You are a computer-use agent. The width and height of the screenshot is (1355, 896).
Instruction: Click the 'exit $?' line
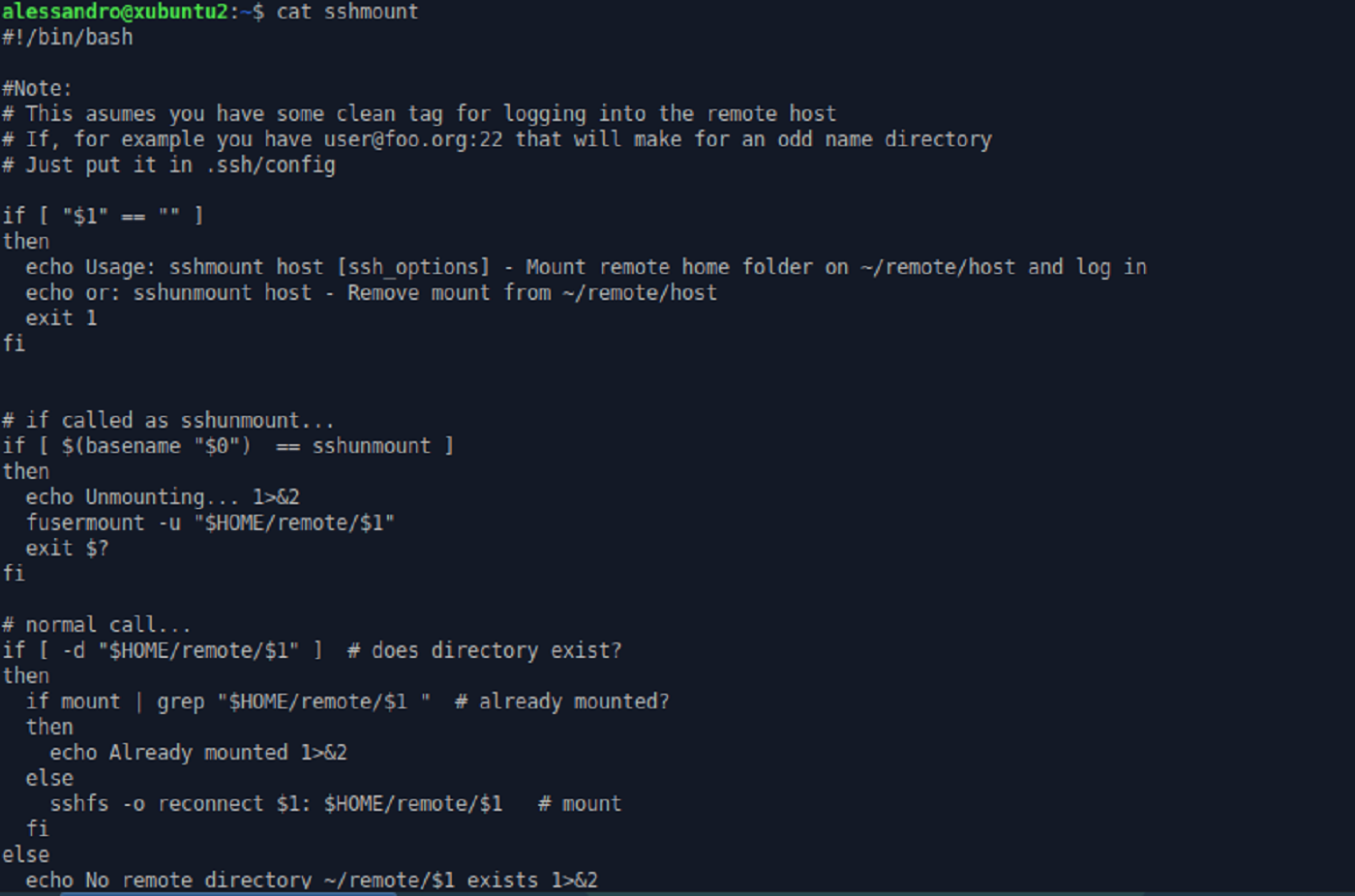pos(67,548)
